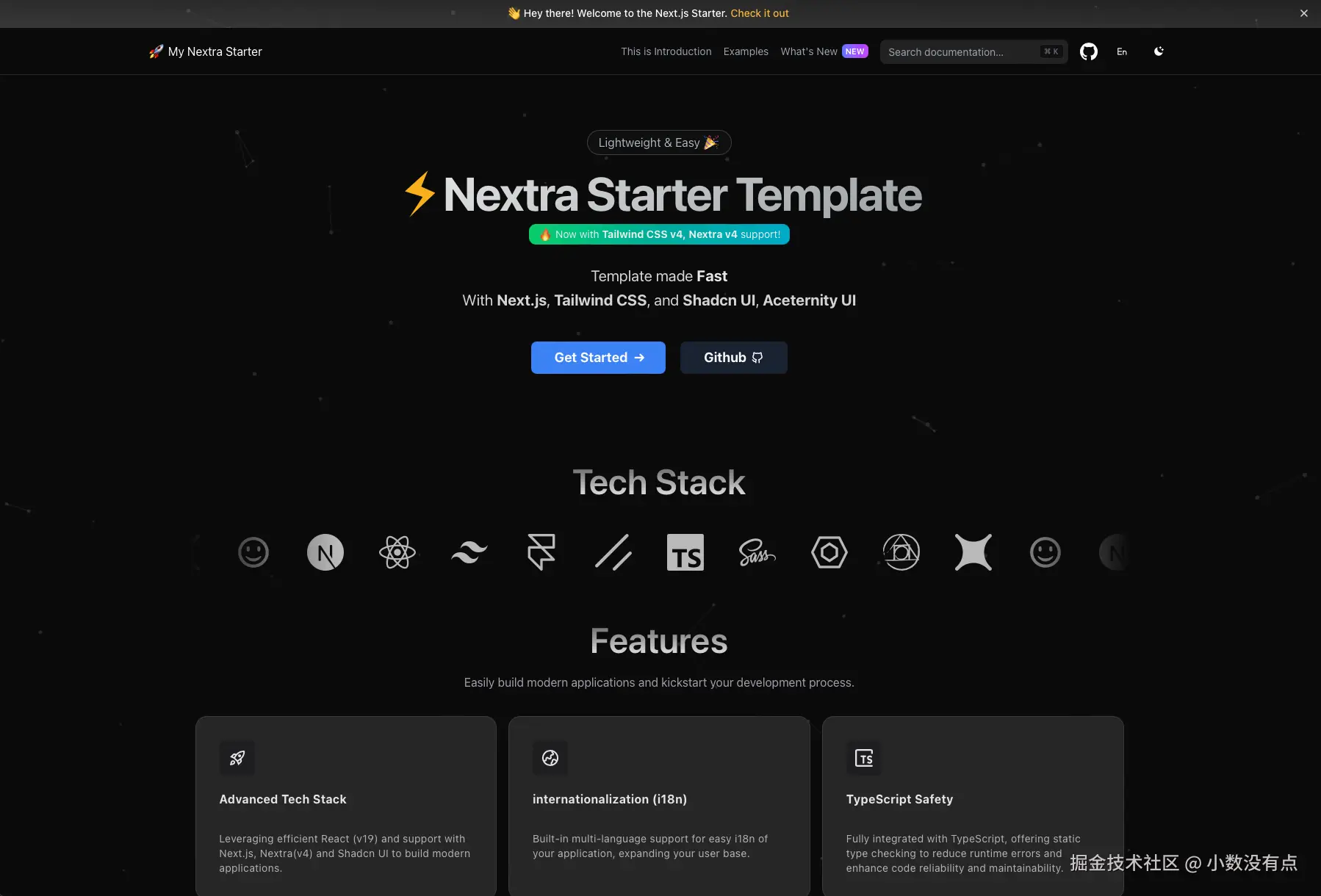Click the Next.js logo in Tech Stack

point(325,552)
